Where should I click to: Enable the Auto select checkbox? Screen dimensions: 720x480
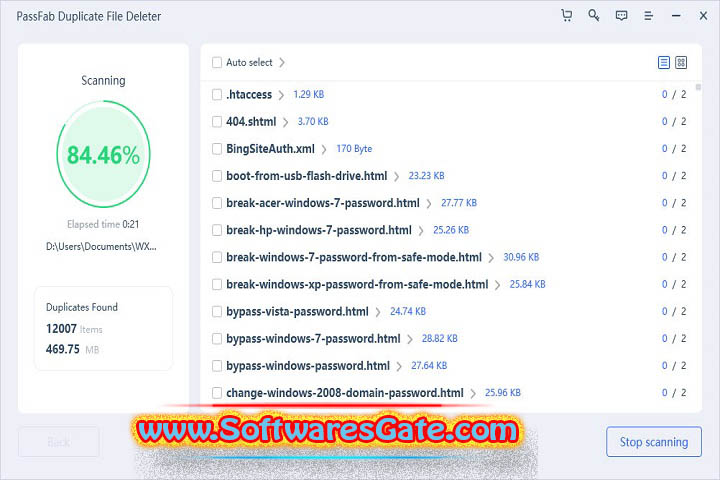click(217, 62)
